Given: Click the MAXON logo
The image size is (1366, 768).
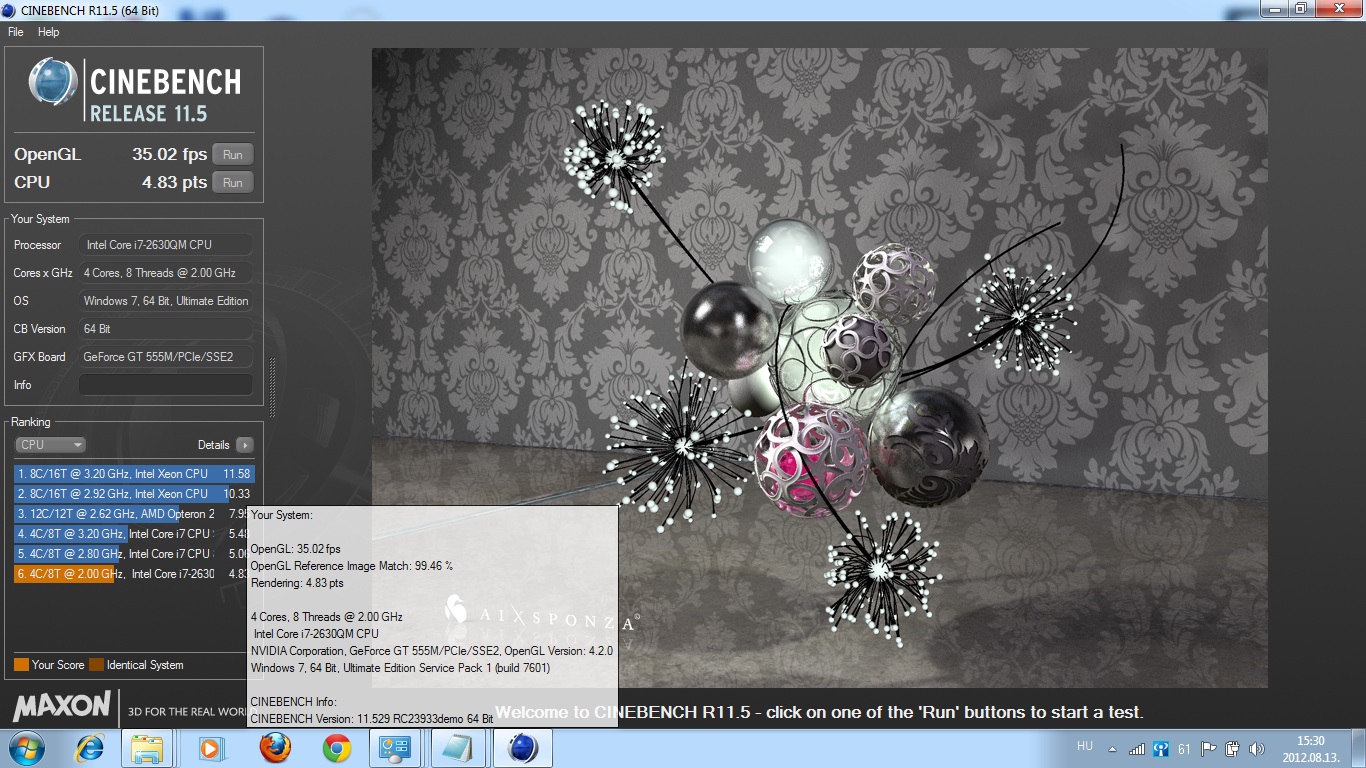Looking at the screenshot, I should [61, 707].
